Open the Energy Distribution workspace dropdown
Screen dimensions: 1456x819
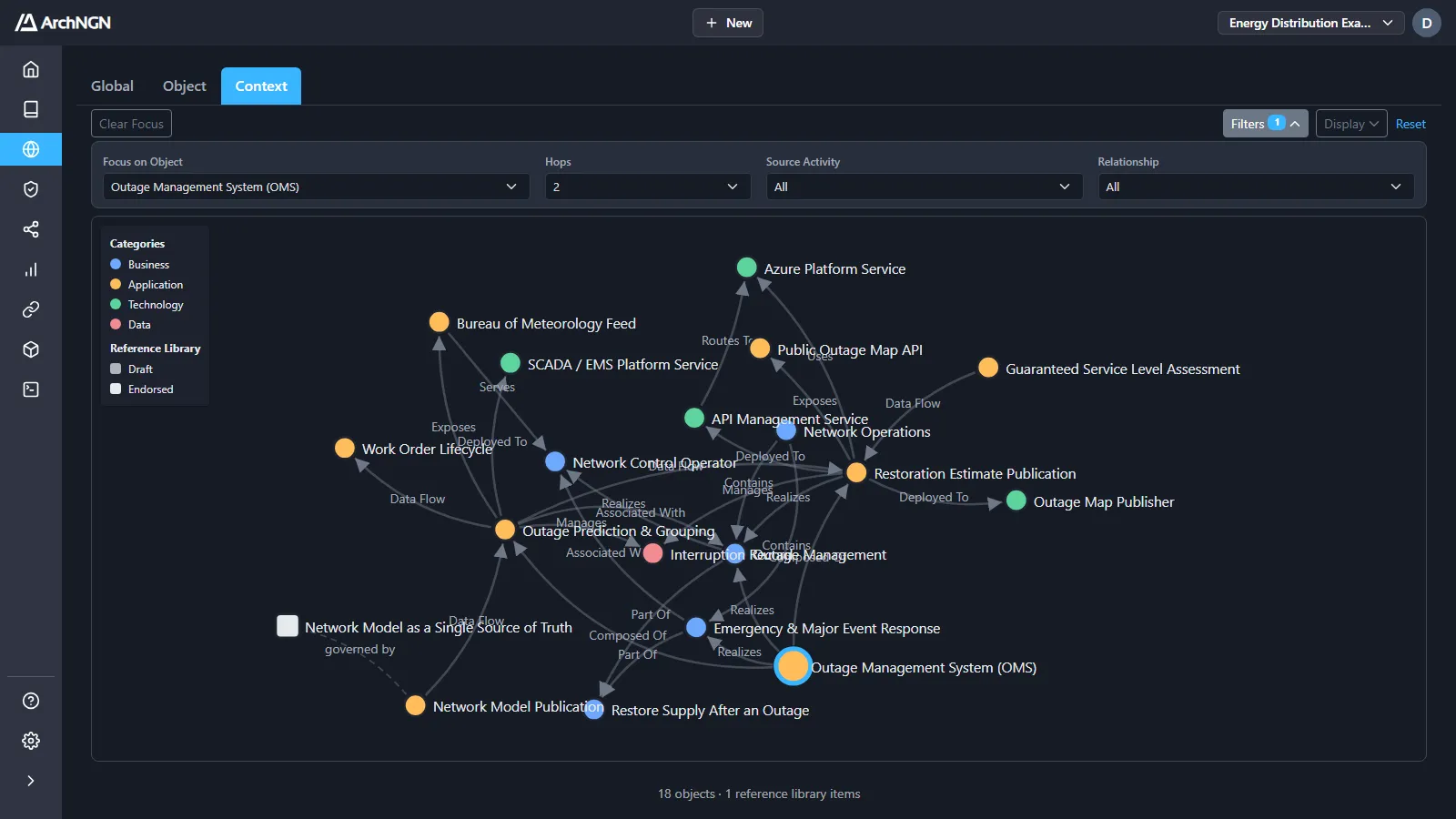1311,23
